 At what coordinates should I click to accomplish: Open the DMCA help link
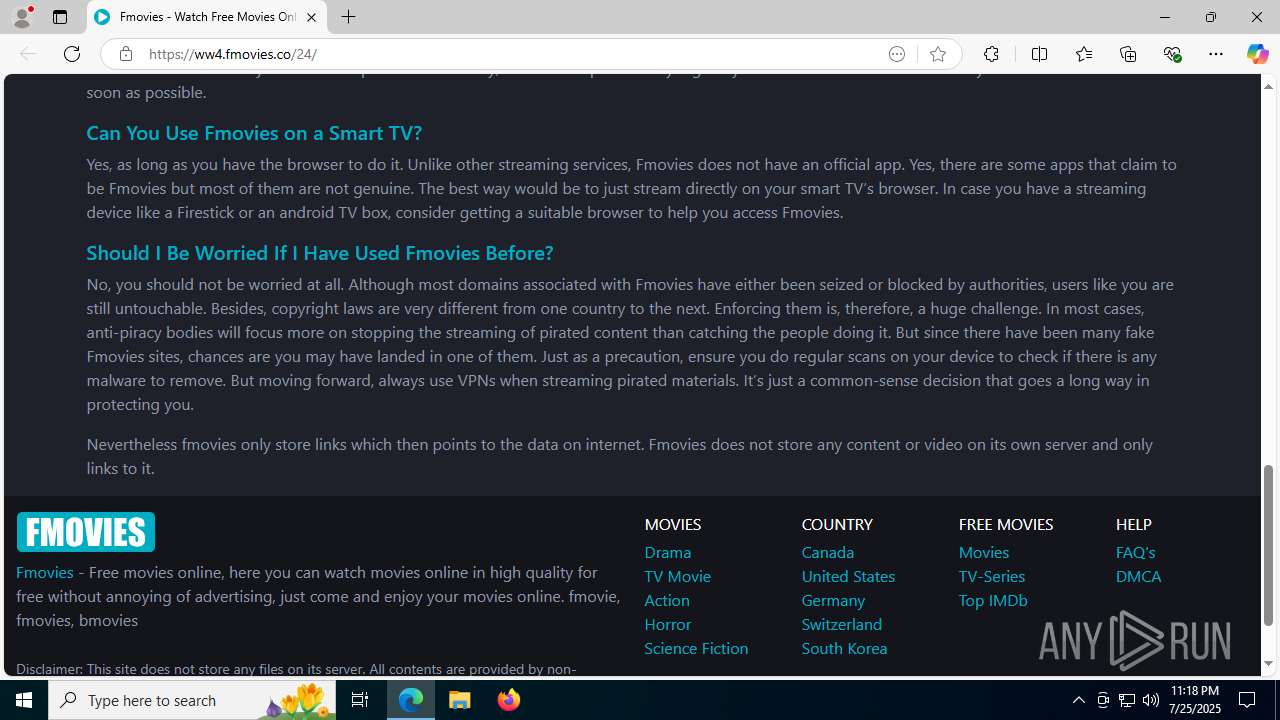(x=1139, y=576)
